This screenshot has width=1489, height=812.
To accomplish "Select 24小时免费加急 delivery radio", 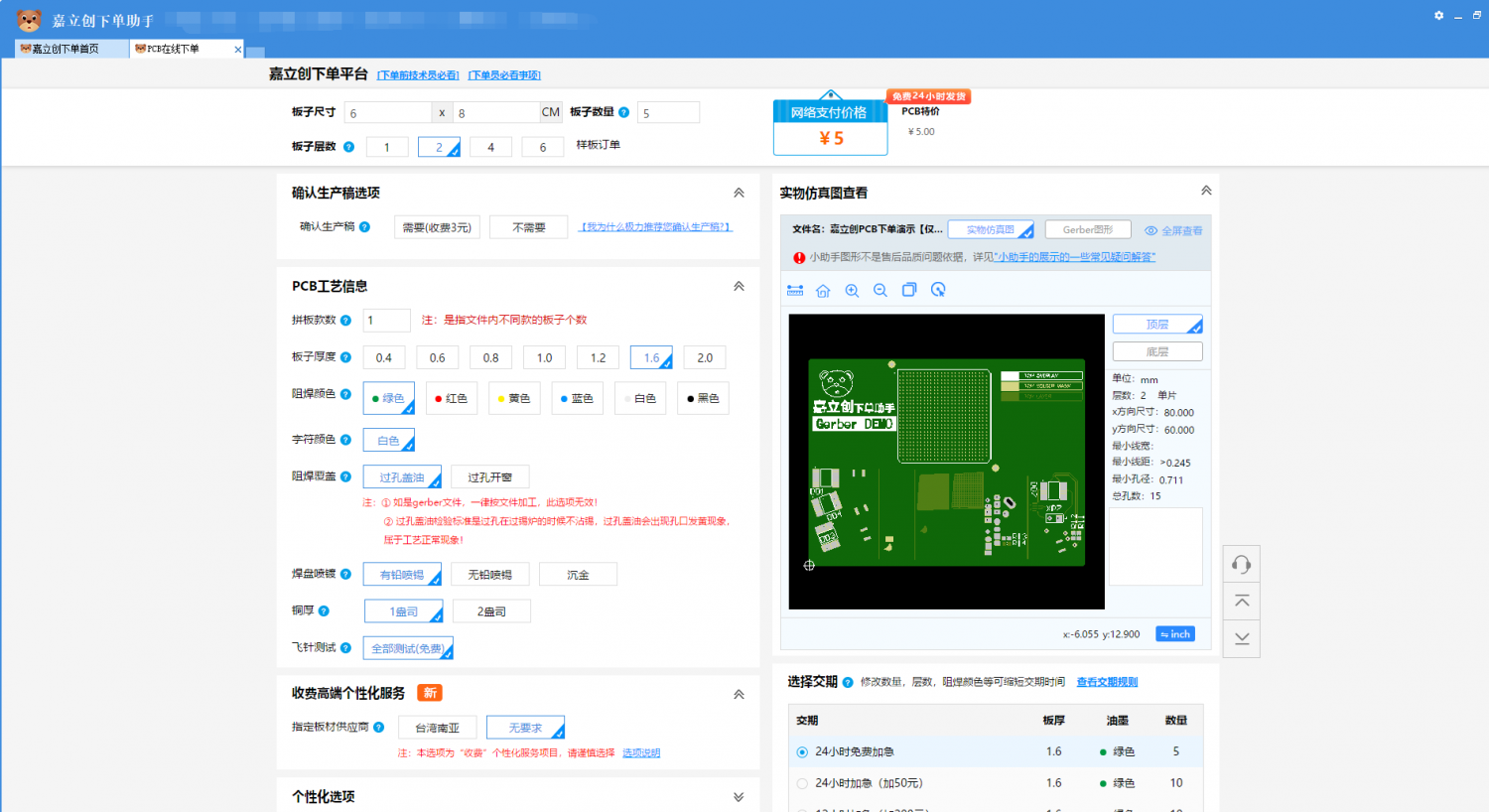I will point(802,751).
